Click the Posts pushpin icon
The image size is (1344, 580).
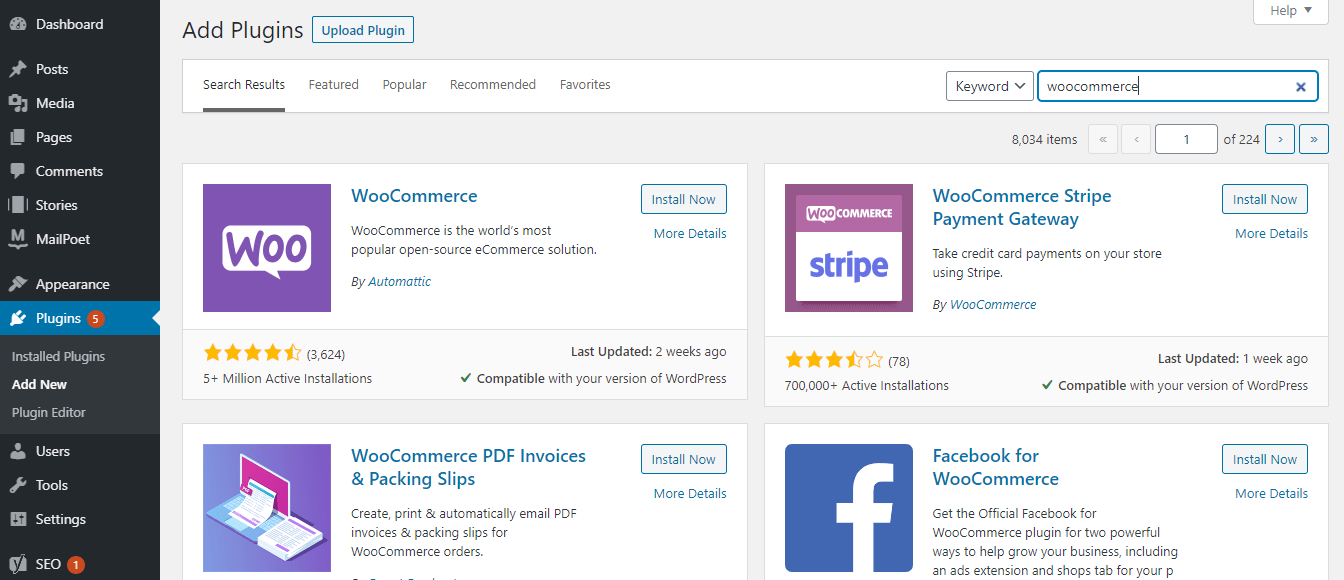click(x=18, y=69)
